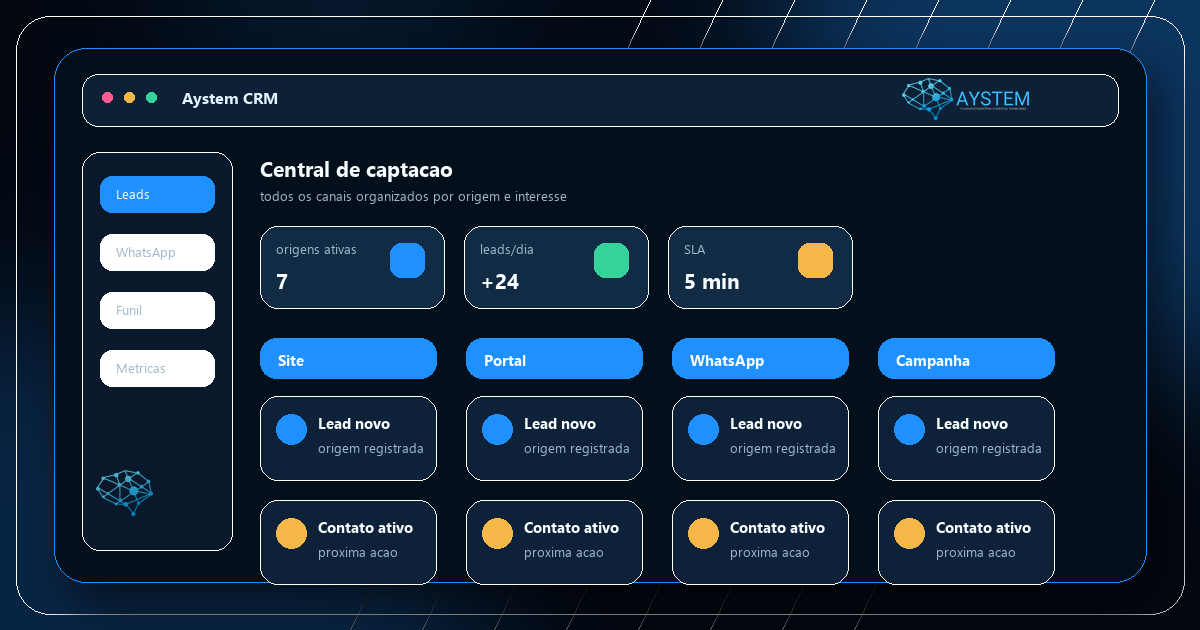Click the 5 min SLA value
Screen dimensions: 1200x630
tap(712, 282)
